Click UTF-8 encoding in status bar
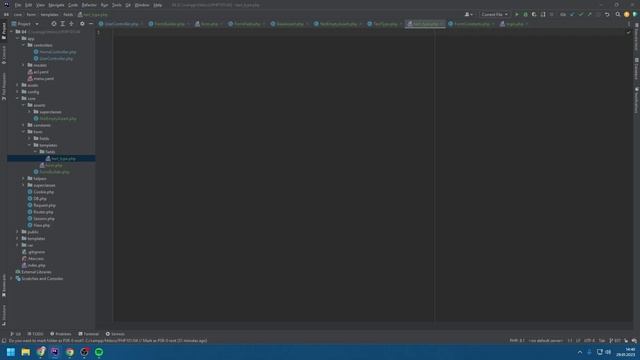Viewport: 640px width, 360px height. click(589, 340)
